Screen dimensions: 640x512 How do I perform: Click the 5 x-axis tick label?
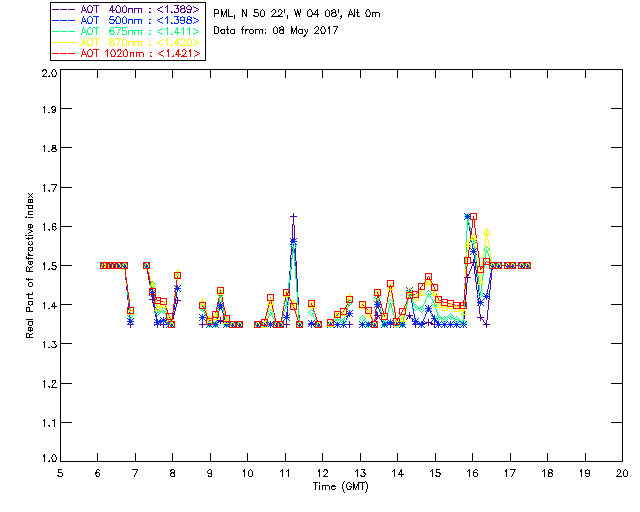(60, 473)
